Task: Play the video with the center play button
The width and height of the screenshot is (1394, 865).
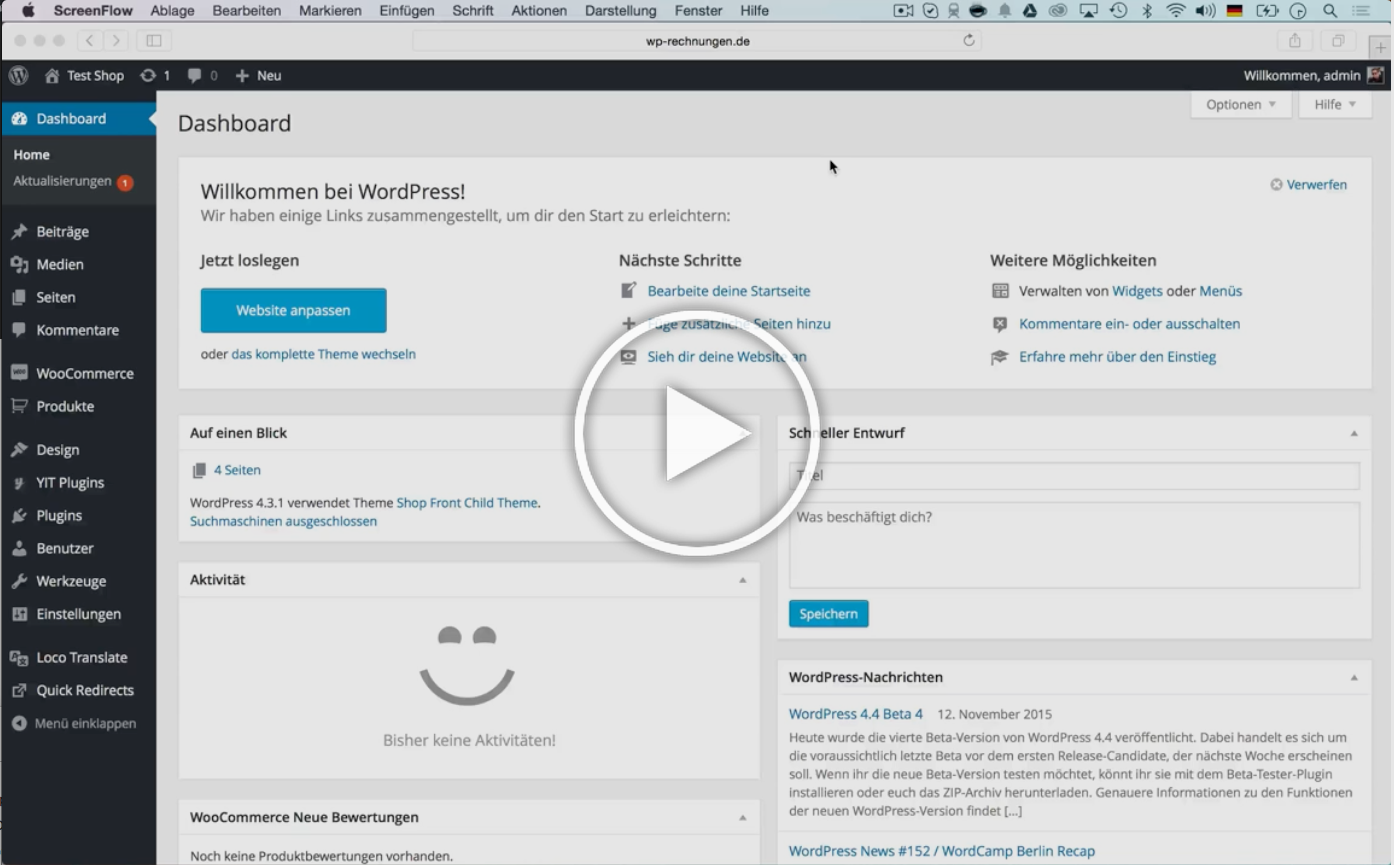Action: click(697, 433)
